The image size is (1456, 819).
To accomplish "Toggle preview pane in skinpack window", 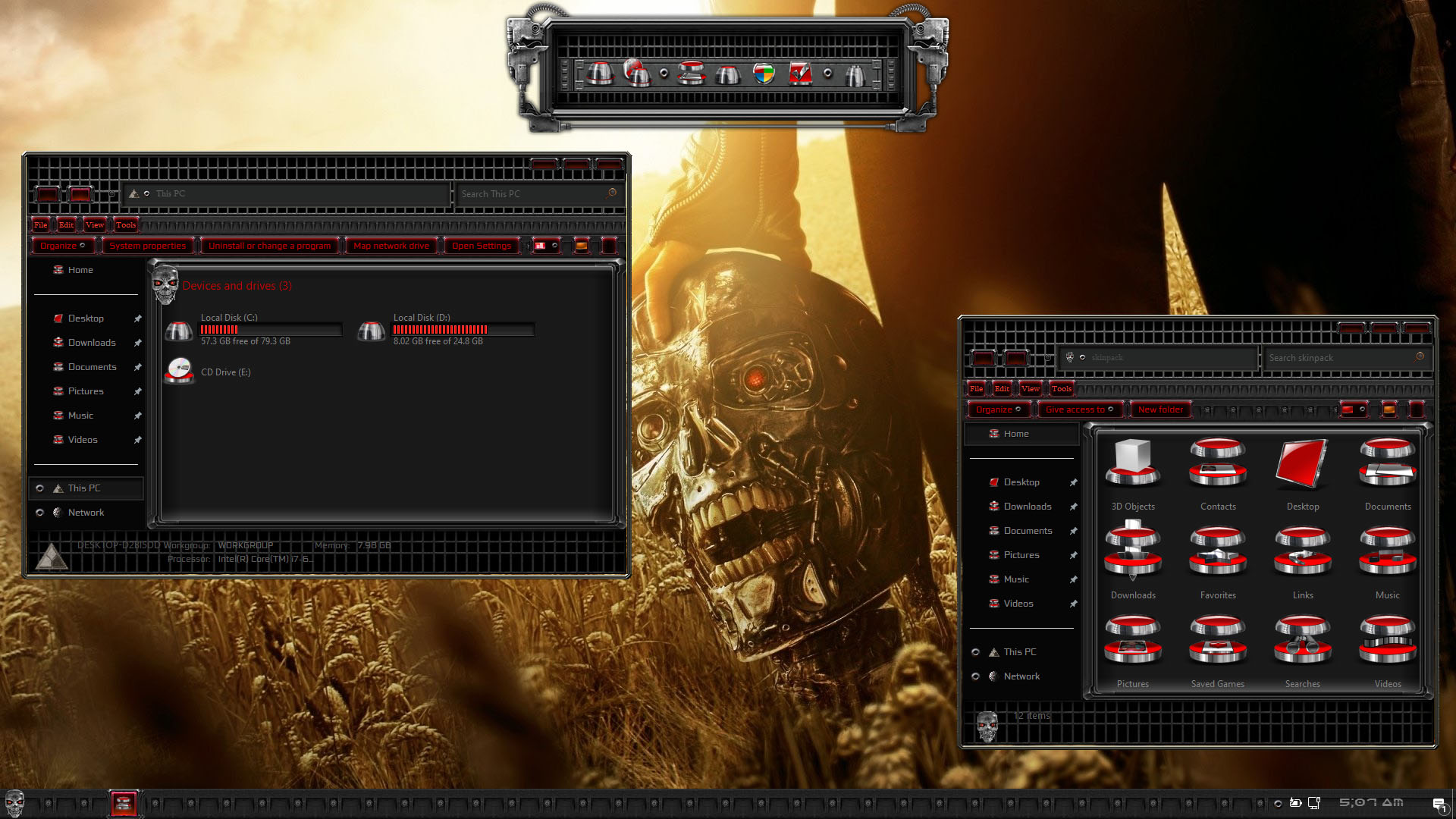I will coord(1389,409).
